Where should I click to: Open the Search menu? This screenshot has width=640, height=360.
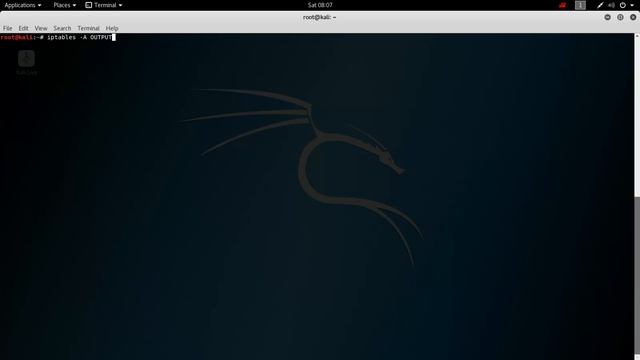click(62, 28)
